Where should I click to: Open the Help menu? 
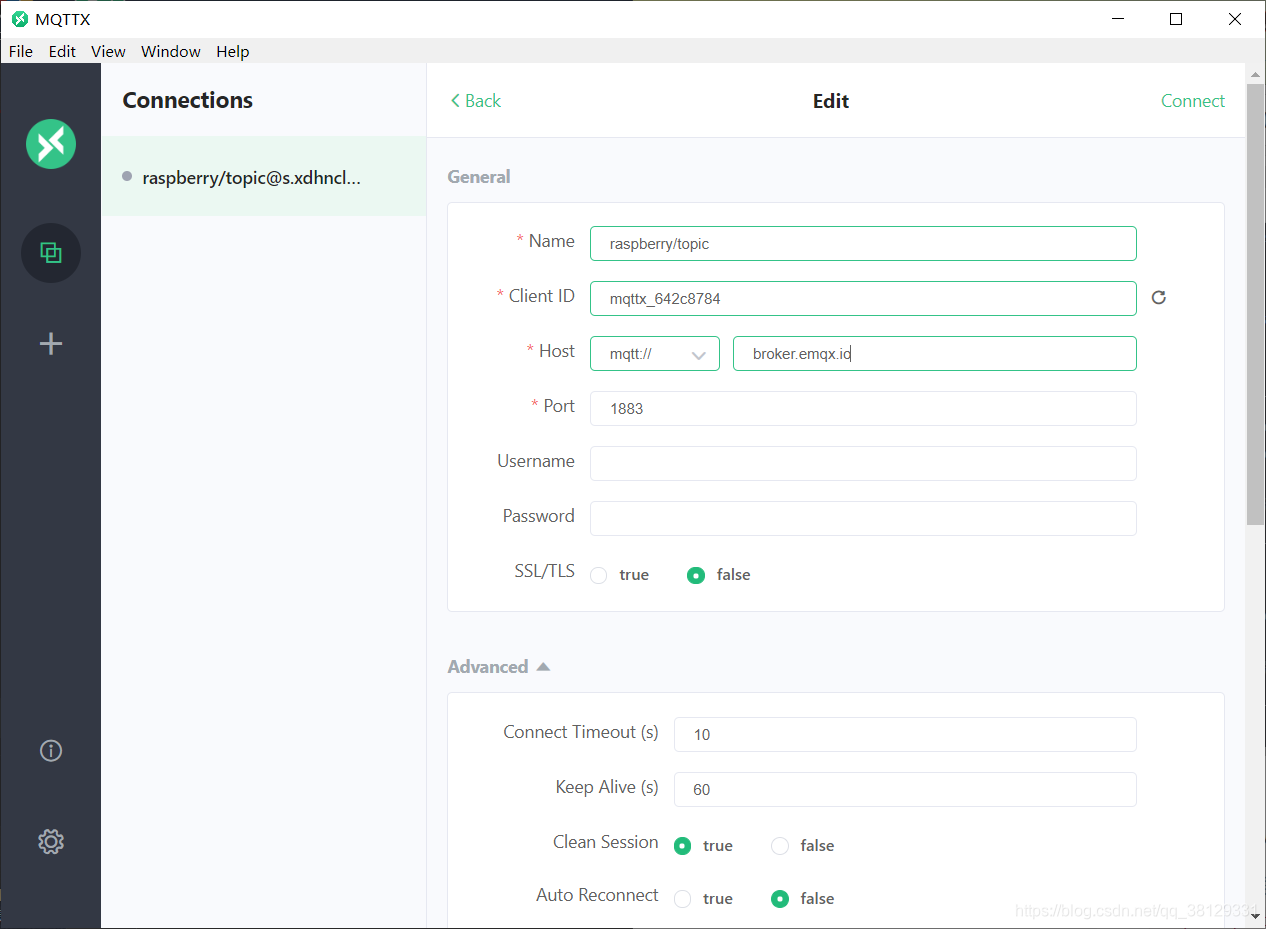pos(233,51)
